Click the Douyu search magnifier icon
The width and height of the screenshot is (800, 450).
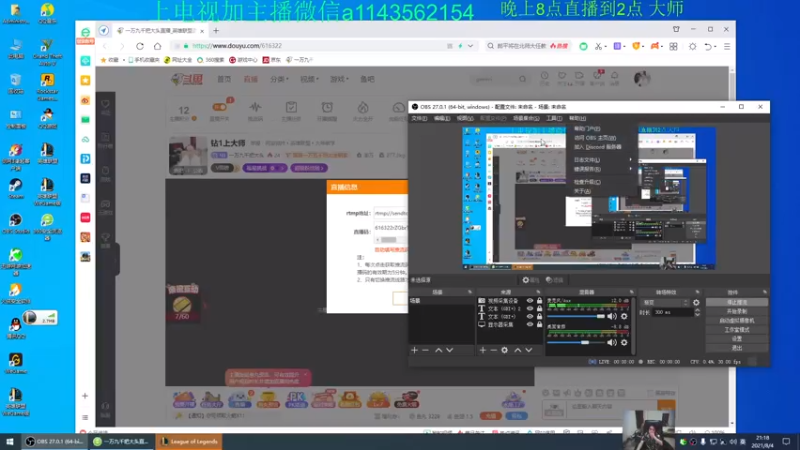(522, 79)
